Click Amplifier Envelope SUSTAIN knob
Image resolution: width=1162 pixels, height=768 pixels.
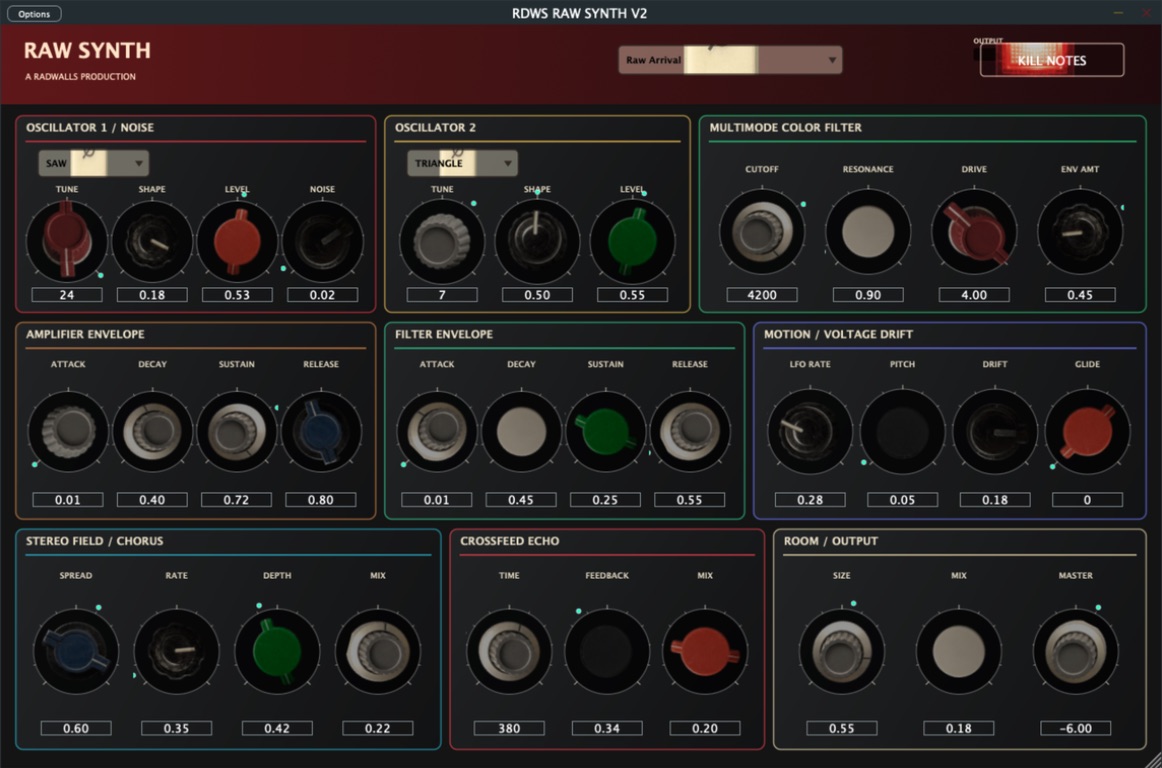(236, 431)
